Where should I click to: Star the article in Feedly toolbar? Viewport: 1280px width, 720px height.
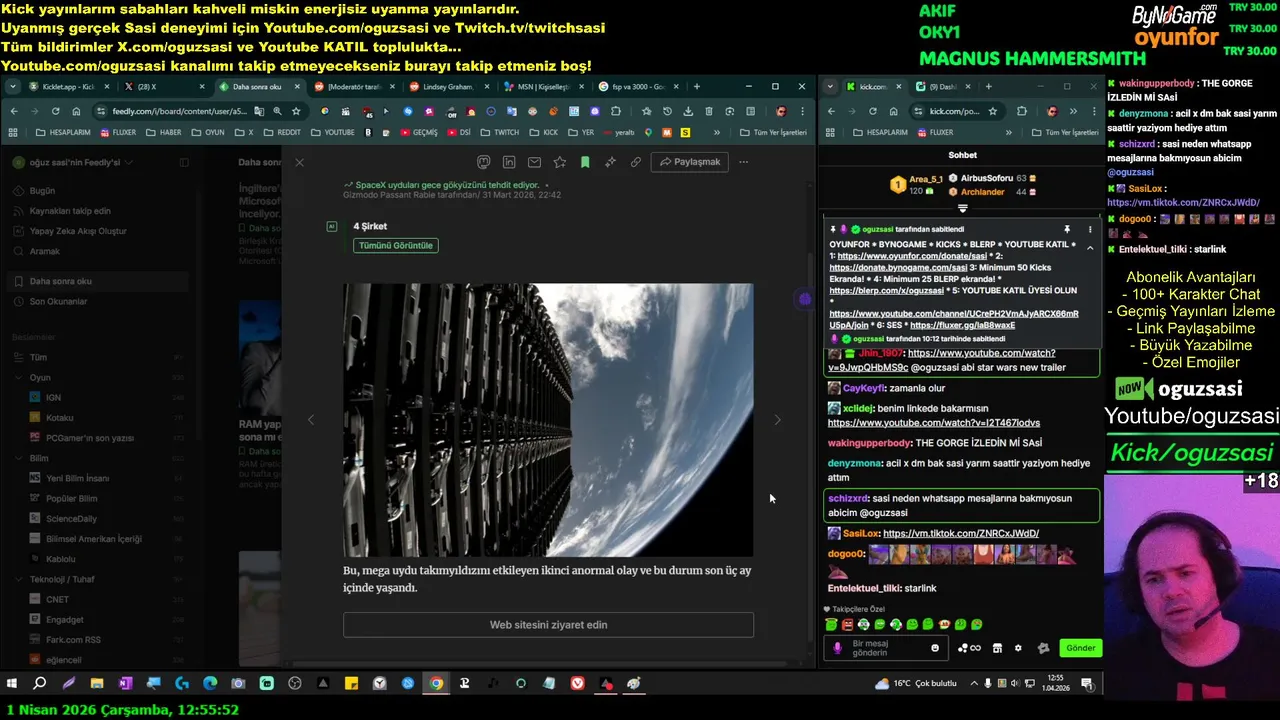tap(560, 162)
